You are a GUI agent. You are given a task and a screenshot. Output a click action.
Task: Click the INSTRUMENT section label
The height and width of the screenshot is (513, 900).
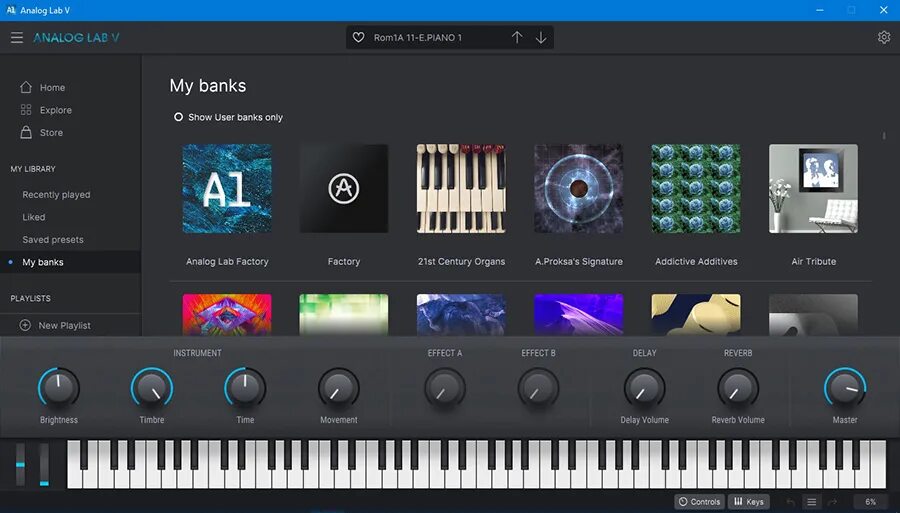[197, 353]
